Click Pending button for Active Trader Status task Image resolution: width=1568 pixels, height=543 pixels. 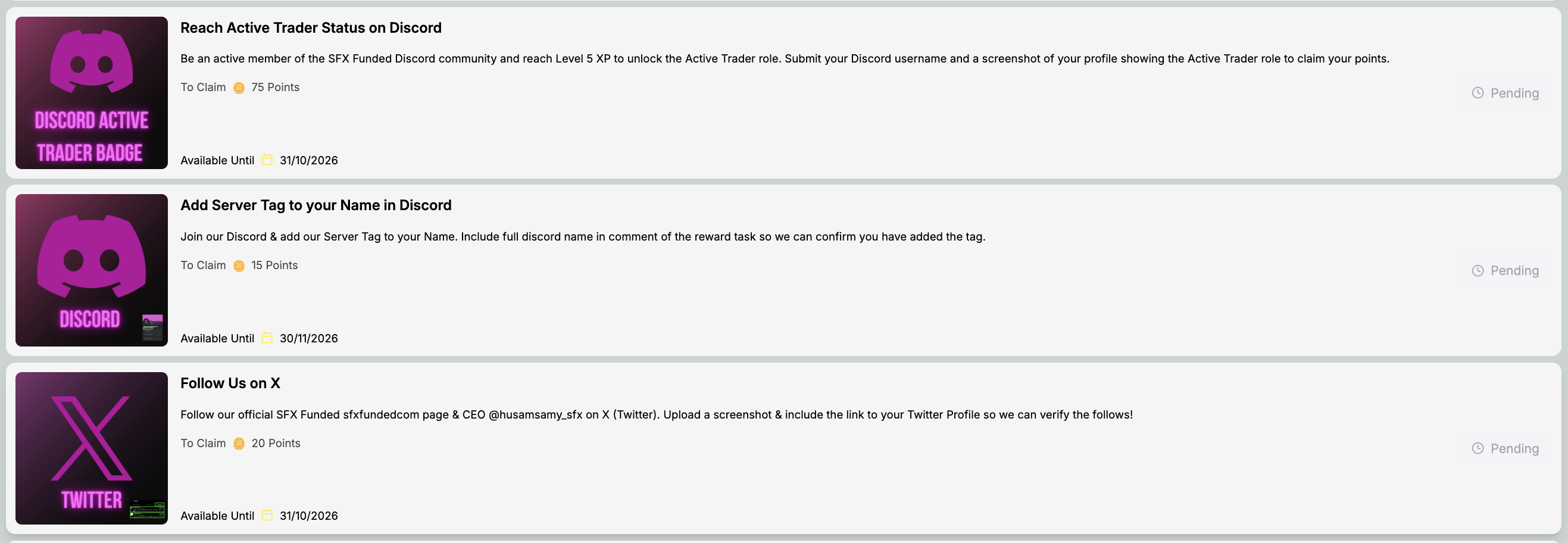click(1505, 93)
